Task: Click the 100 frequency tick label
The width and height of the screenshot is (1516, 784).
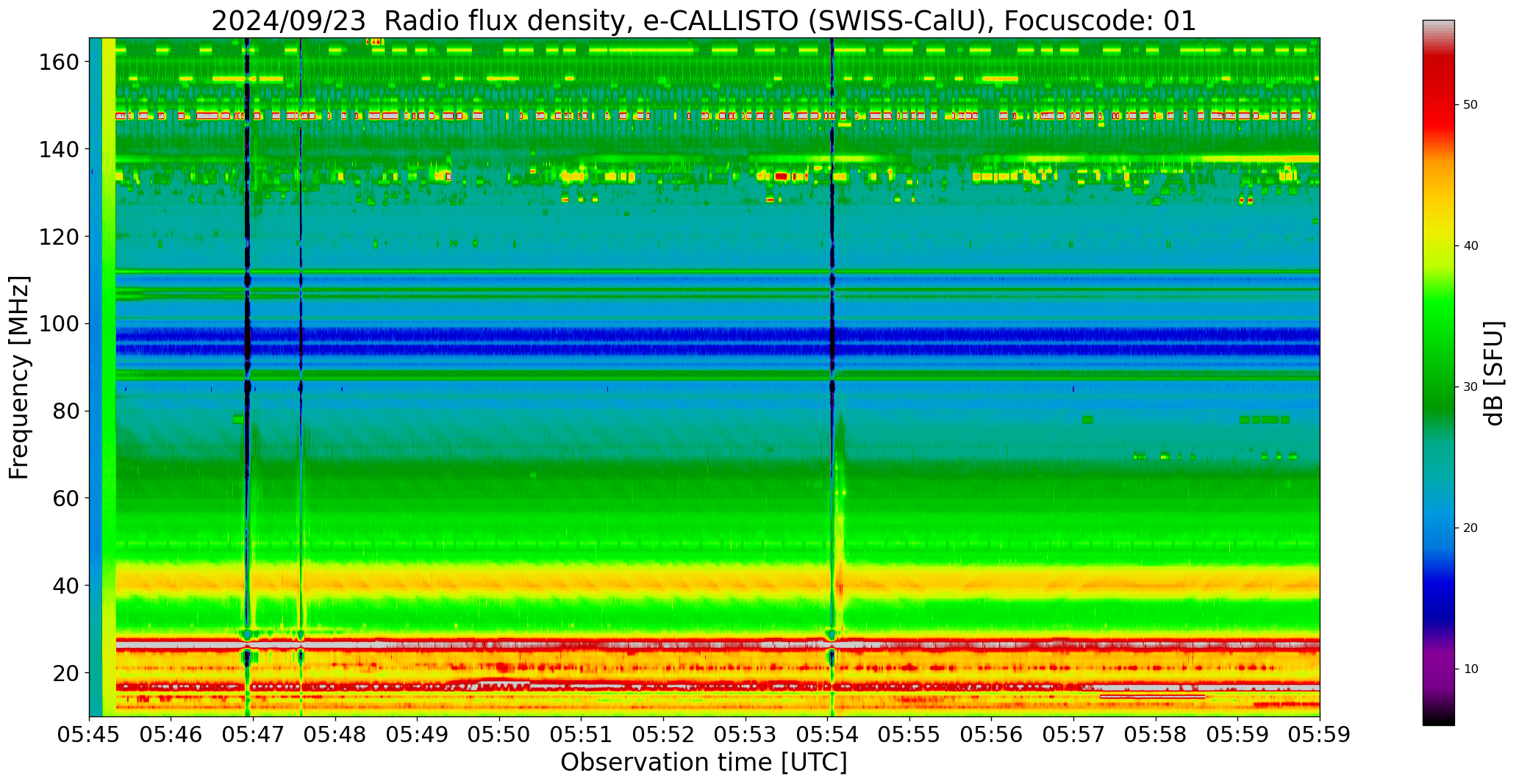Action: coord(59,323)
